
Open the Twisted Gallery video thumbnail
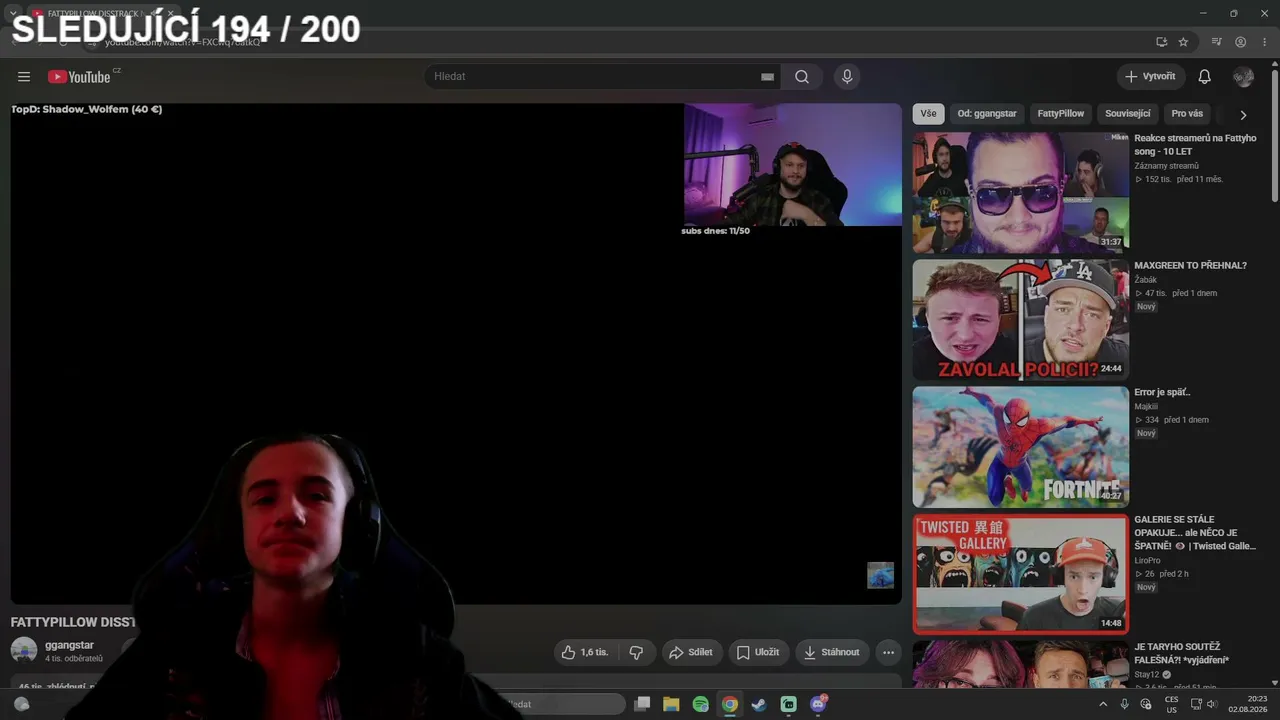coord(1020,574)
